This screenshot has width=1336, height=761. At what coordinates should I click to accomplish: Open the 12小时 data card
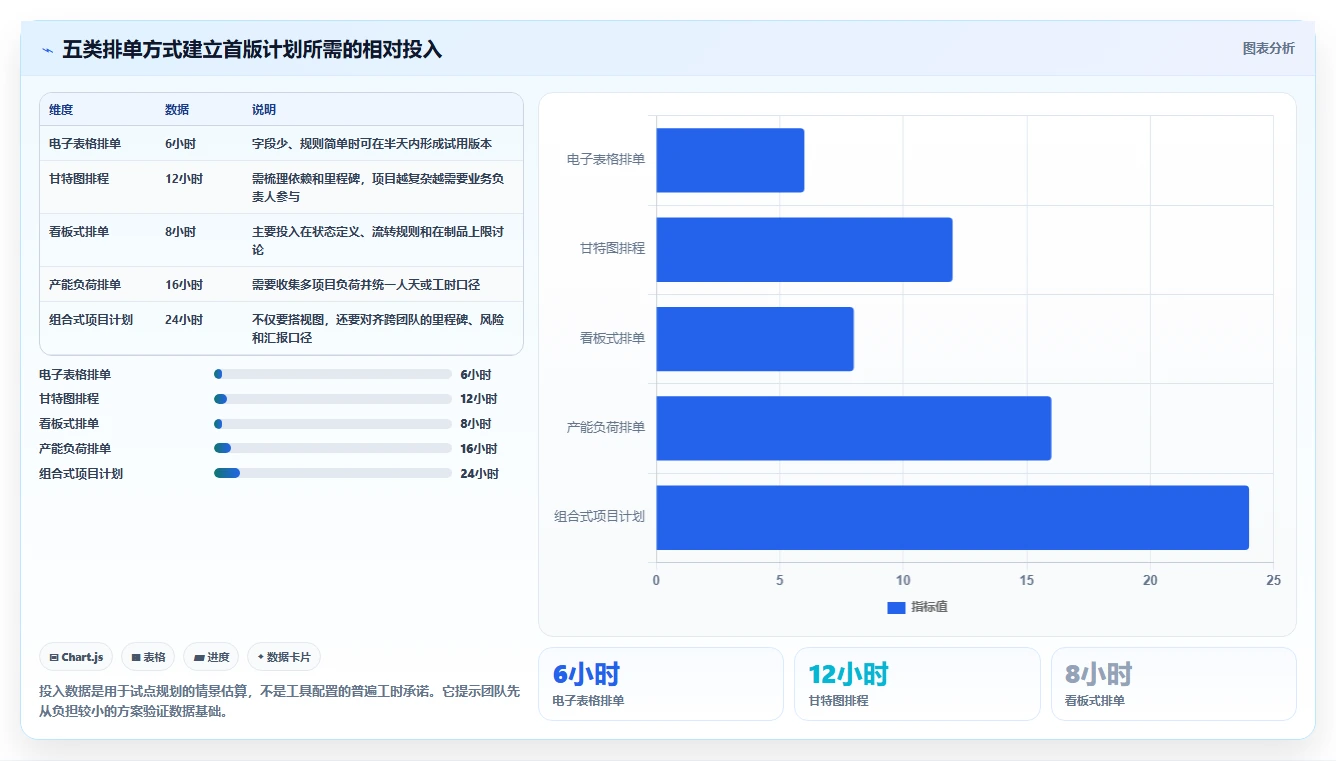click(x=917, y=684)
